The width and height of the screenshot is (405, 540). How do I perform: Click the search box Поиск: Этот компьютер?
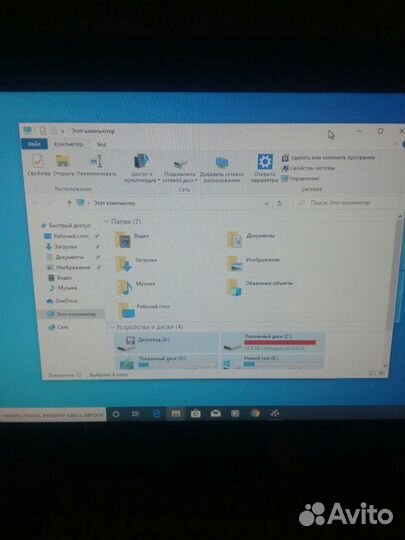[347, 203]
